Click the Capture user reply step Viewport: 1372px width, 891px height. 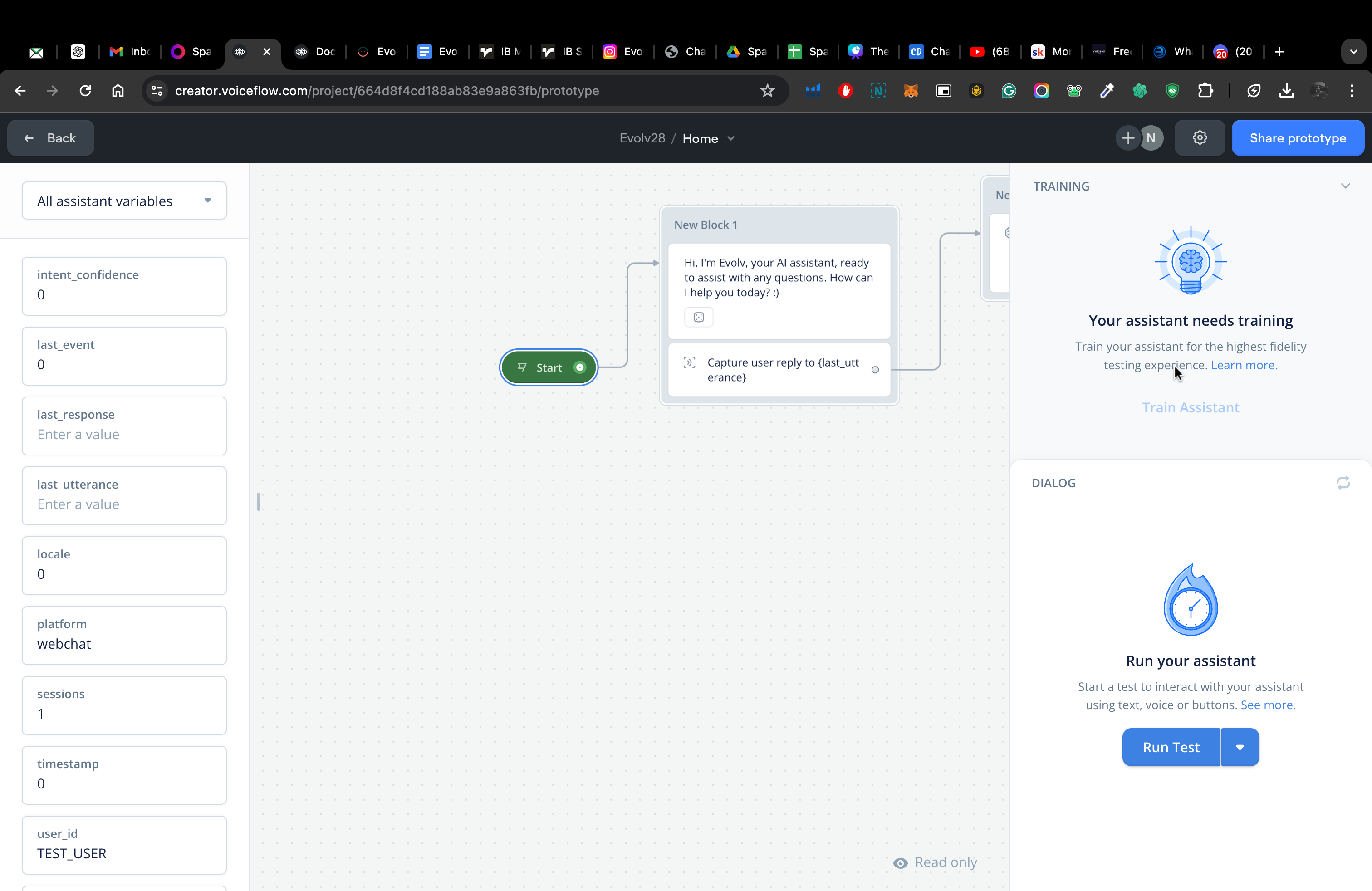(779, 370)
